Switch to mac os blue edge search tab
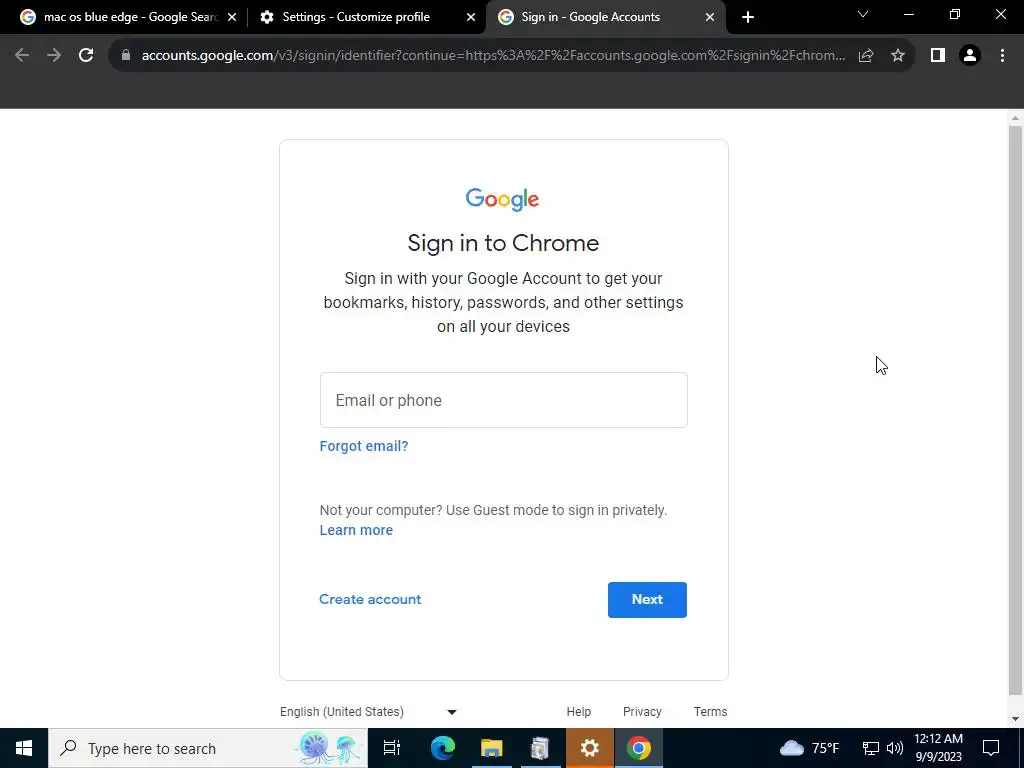Viewport: 1024px width, 768px height. click(120, 17)
